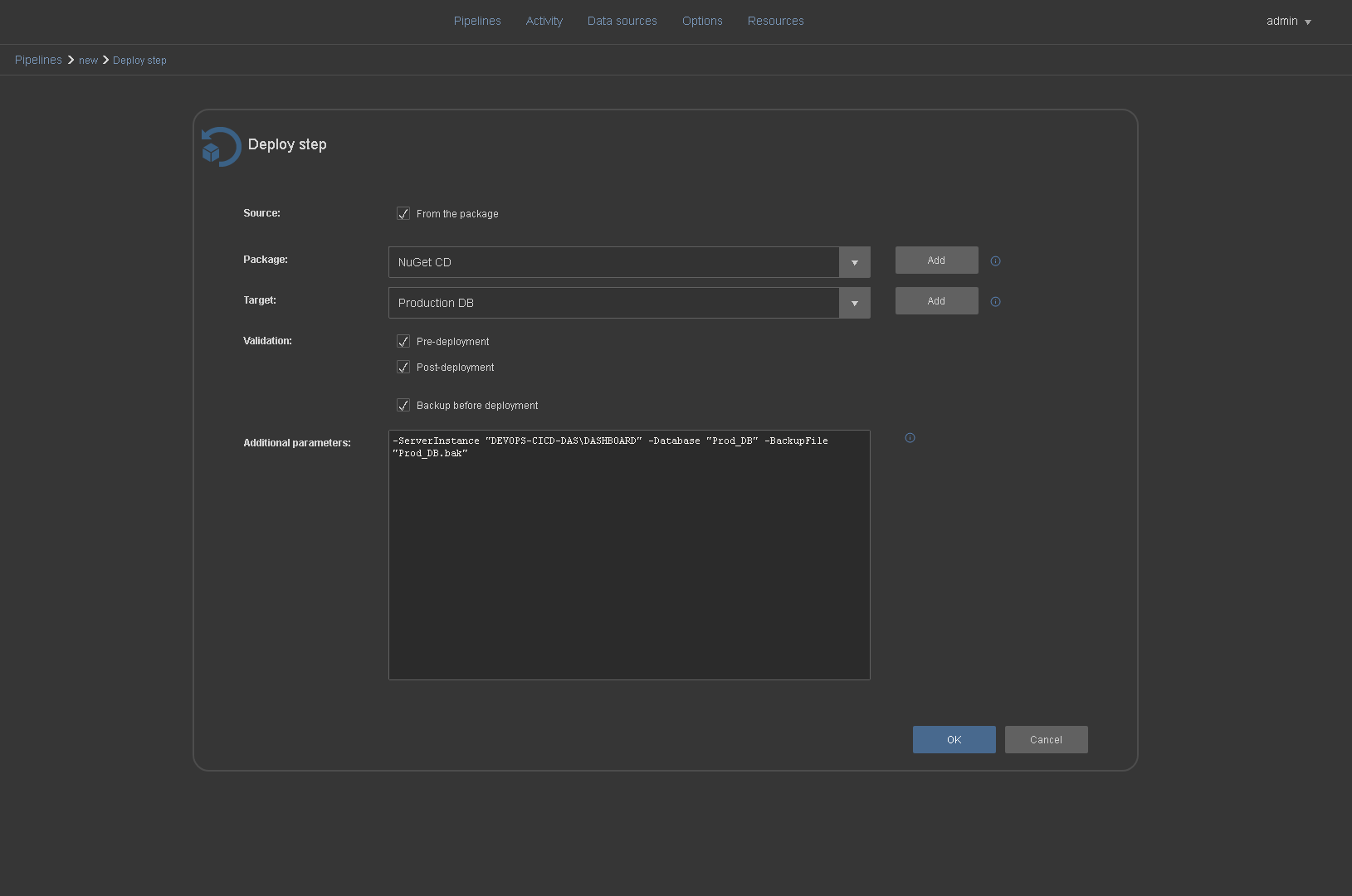1352x896 pixels.
Task: Expand the admin user menu
Action: [x=1288, y=22]
